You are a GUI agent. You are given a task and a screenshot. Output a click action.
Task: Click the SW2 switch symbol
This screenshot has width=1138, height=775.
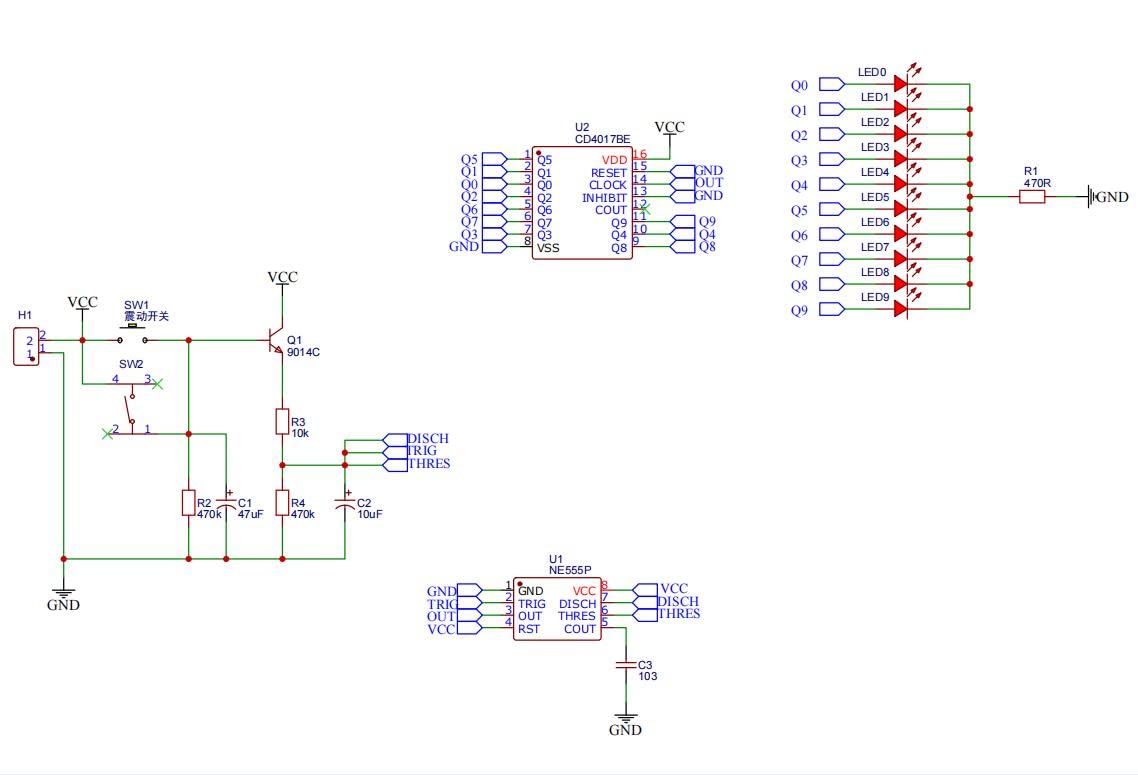coord(131,407)
